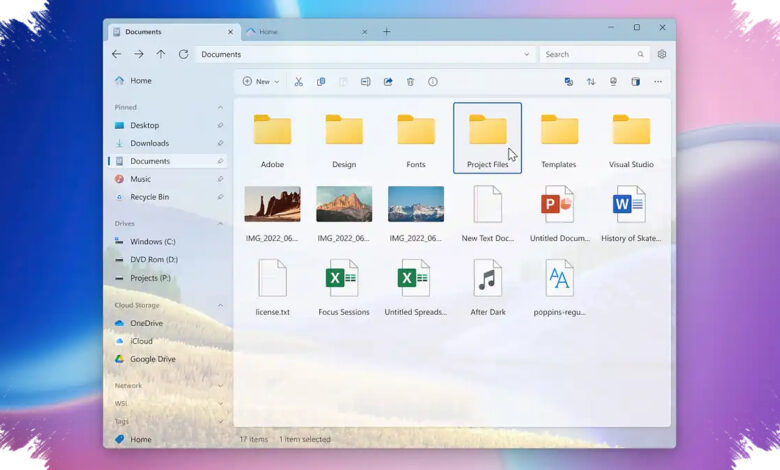
Task: Click the Cut scissors icon
Action: [298, 82]
